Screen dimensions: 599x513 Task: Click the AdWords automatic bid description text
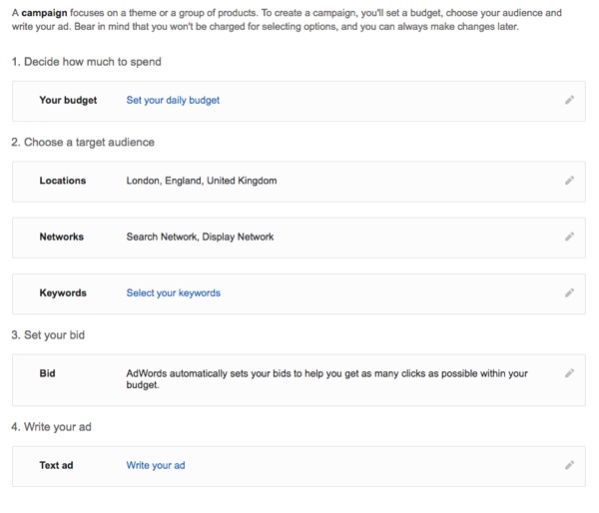327,379
